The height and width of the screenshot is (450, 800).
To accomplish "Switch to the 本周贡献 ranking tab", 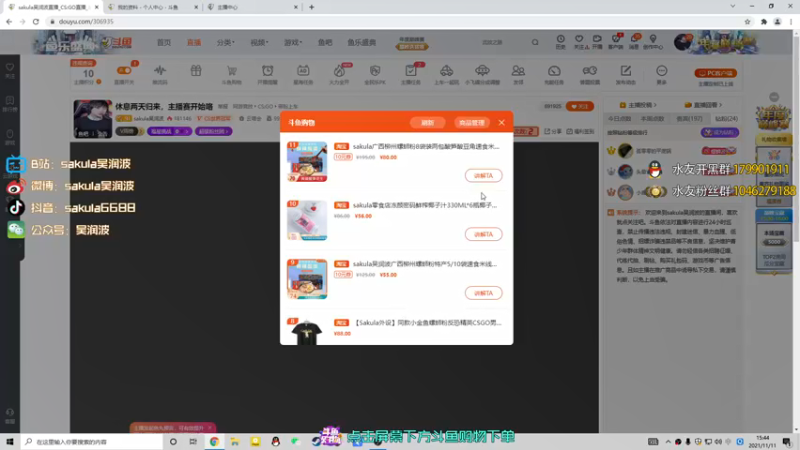I will pos(652,118).
